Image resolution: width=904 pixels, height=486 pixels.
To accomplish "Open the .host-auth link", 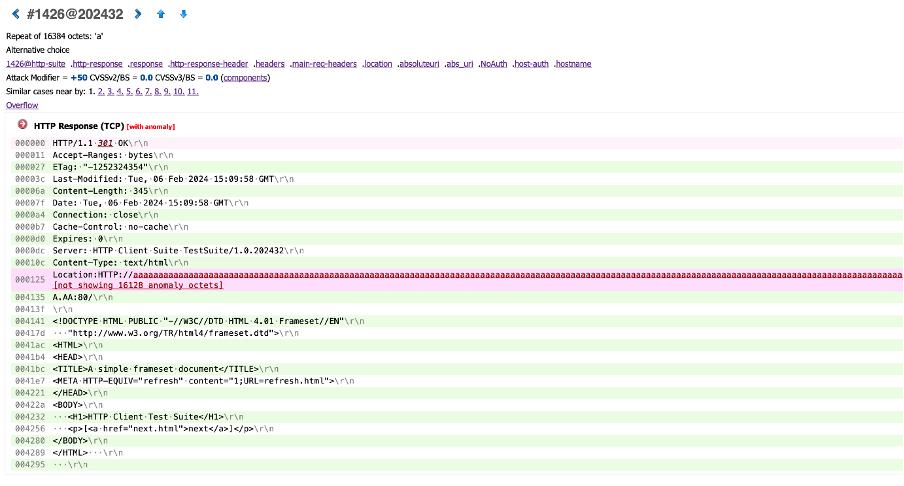I will (x=530, y=64).
